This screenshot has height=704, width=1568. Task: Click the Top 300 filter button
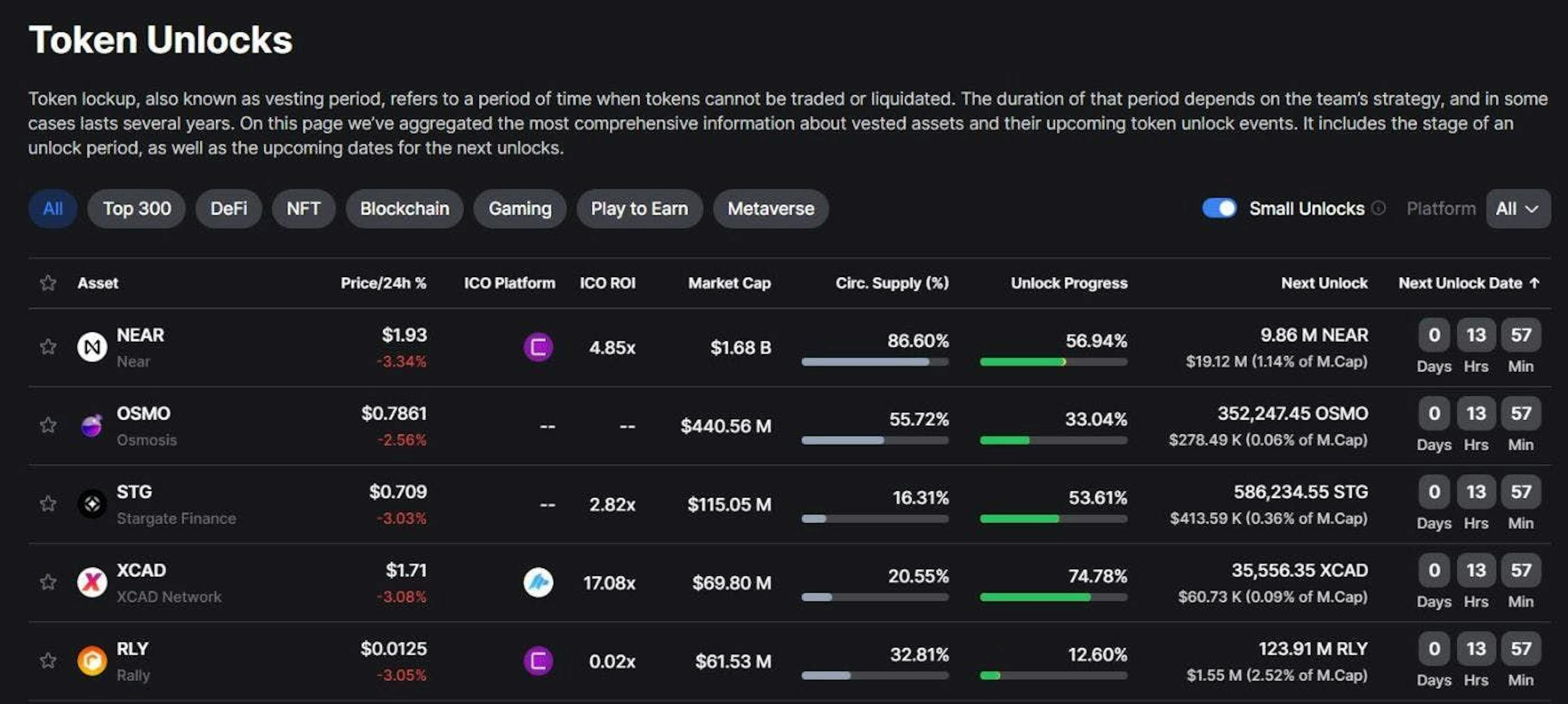pos(136,208)
